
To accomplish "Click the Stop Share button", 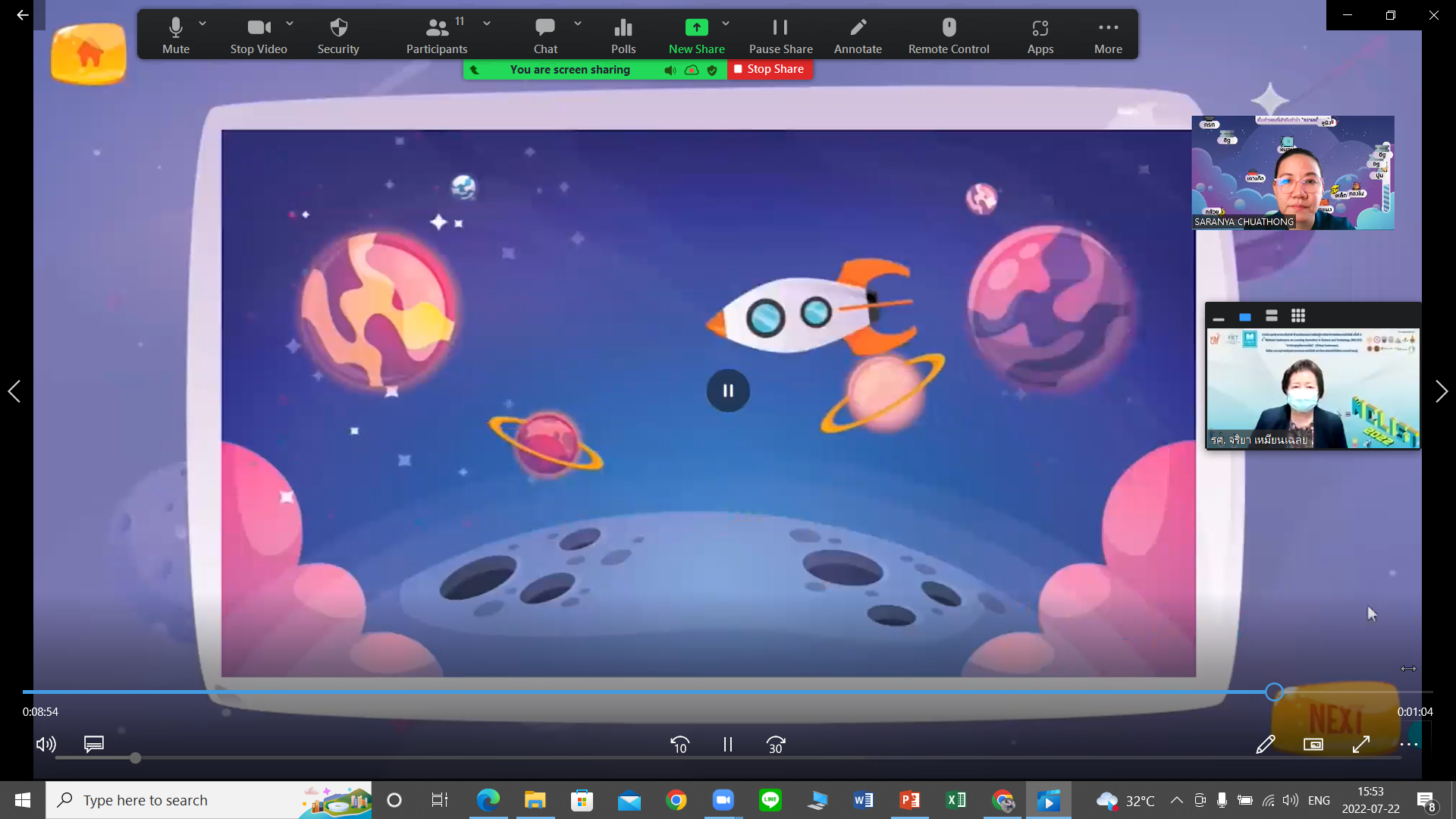I will [x=769, y=69].
